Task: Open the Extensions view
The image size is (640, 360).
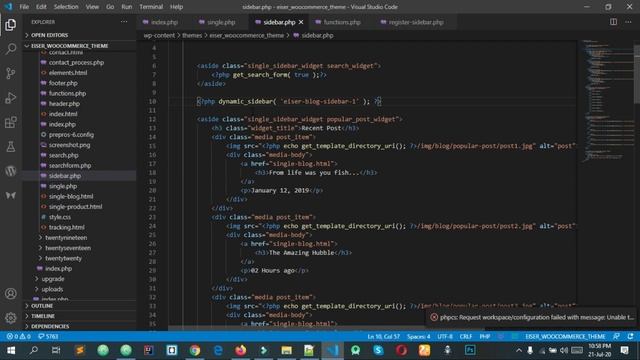Action: click(11, 122)
